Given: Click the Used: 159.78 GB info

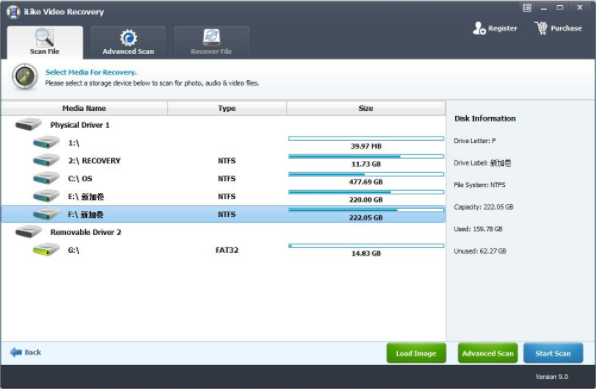Looking at the screenshot, I should (x=478, y=229).
